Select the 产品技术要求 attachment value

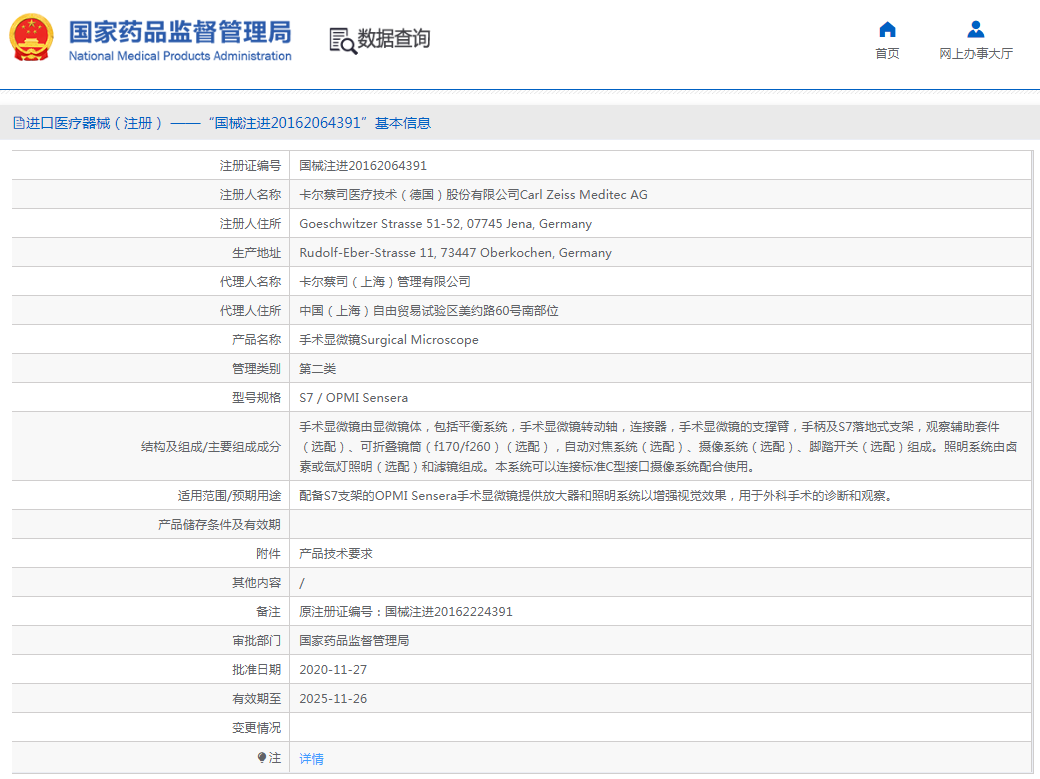336,553
